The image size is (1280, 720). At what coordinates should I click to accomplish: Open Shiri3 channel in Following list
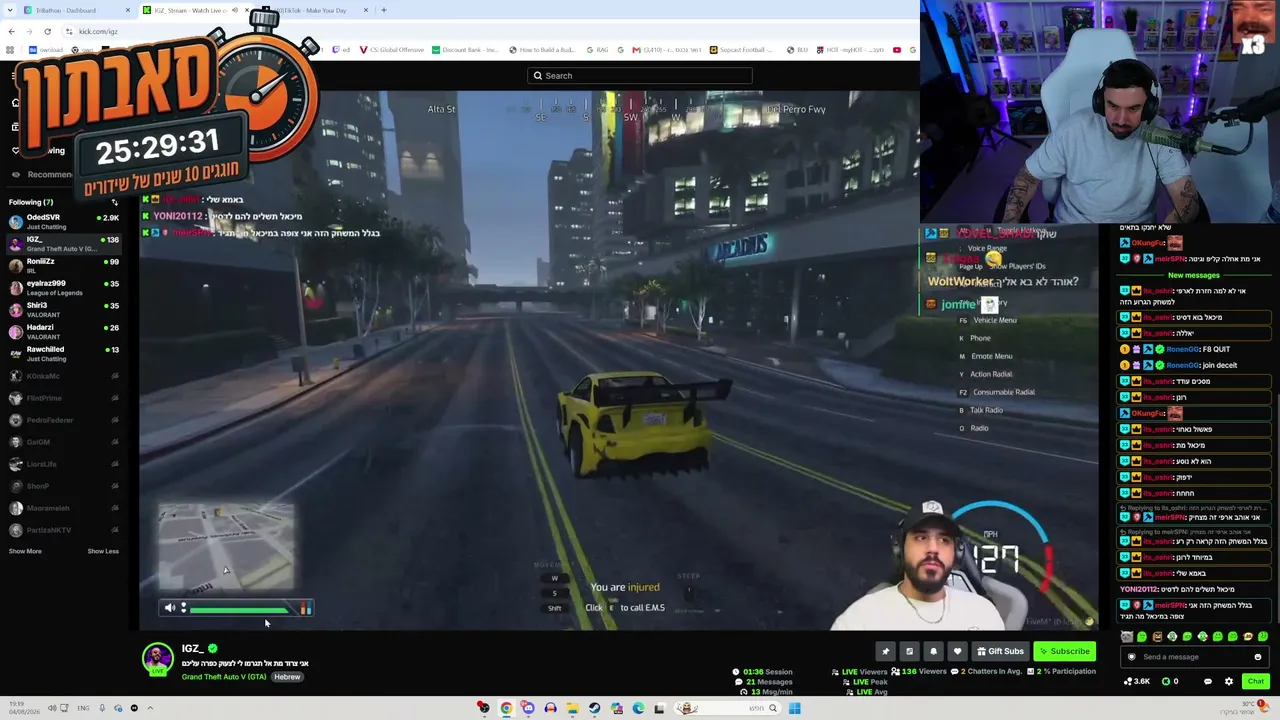(62, 309)
